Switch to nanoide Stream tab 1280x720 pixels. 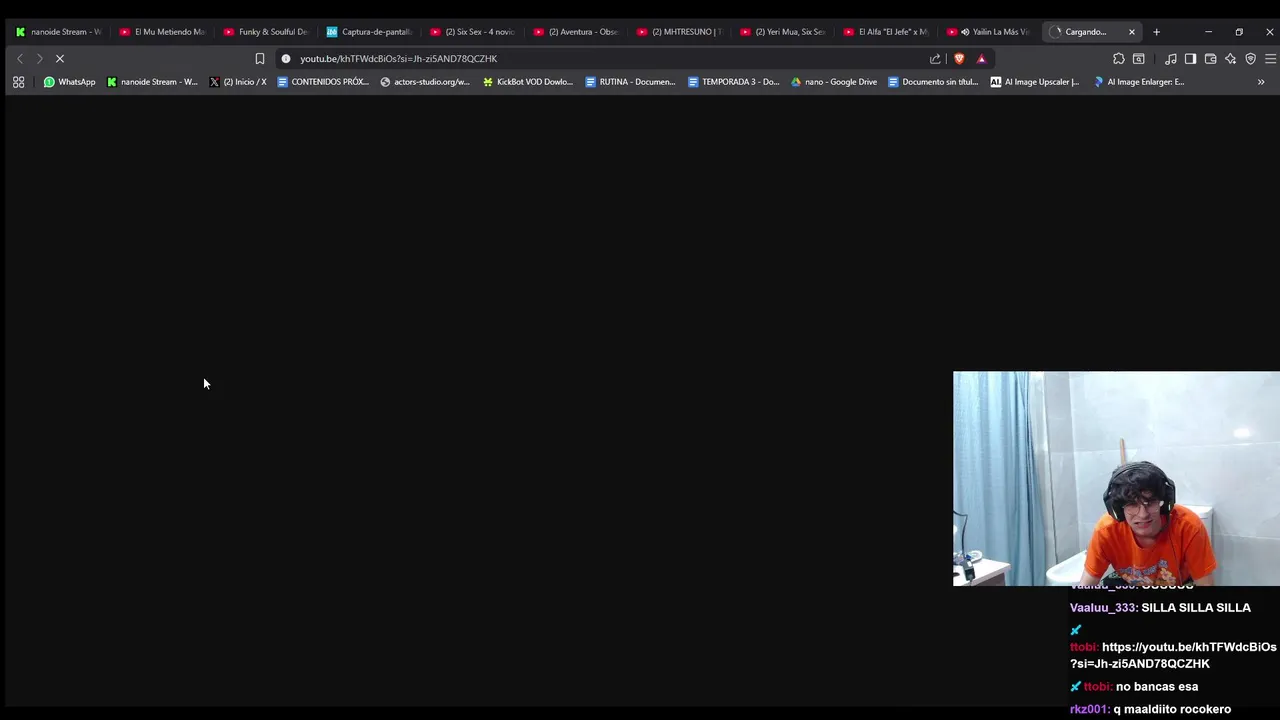(x=59, y=32)
